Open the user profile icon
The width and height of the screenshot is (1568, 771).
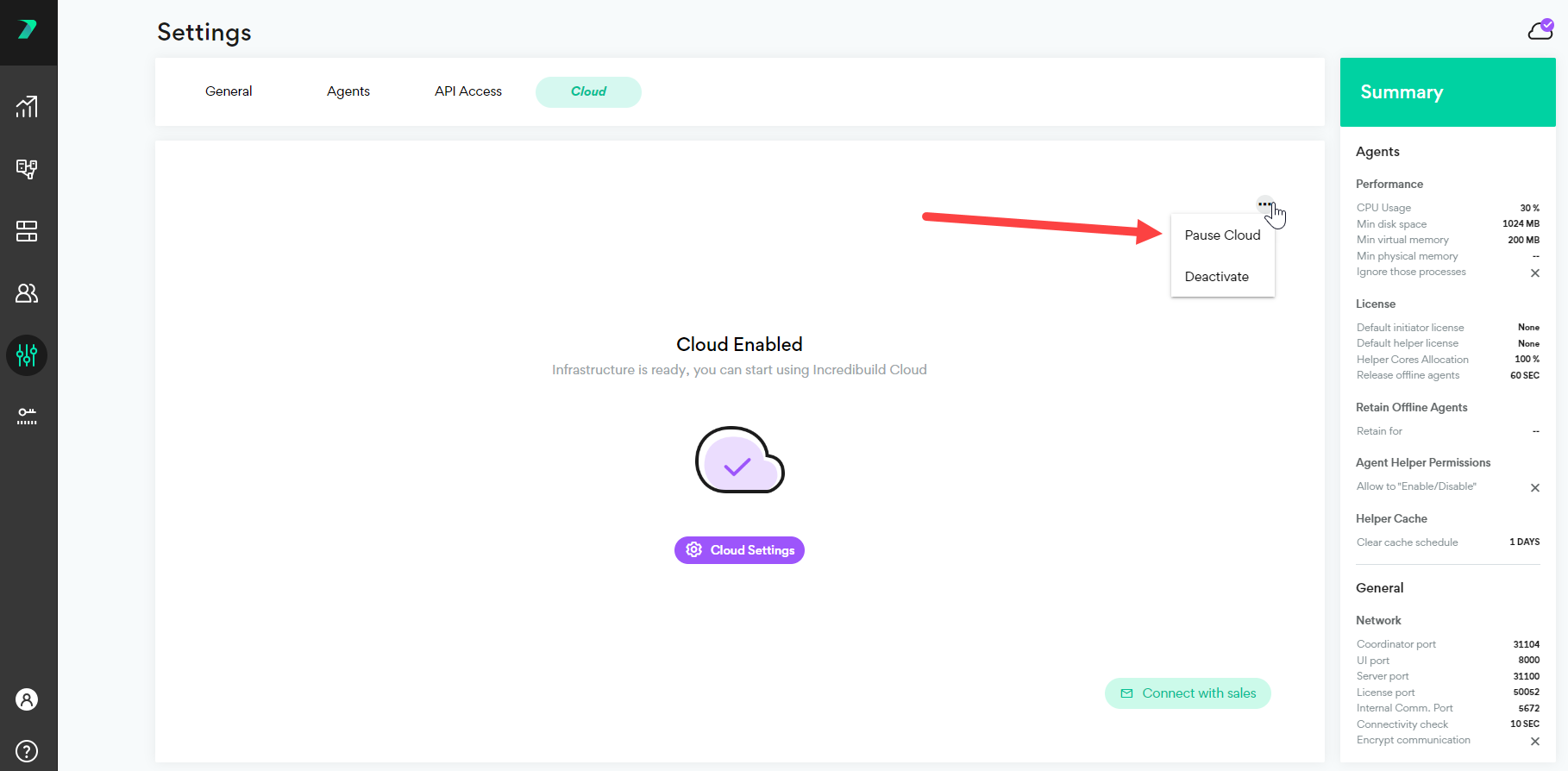[x=27, y=699]
